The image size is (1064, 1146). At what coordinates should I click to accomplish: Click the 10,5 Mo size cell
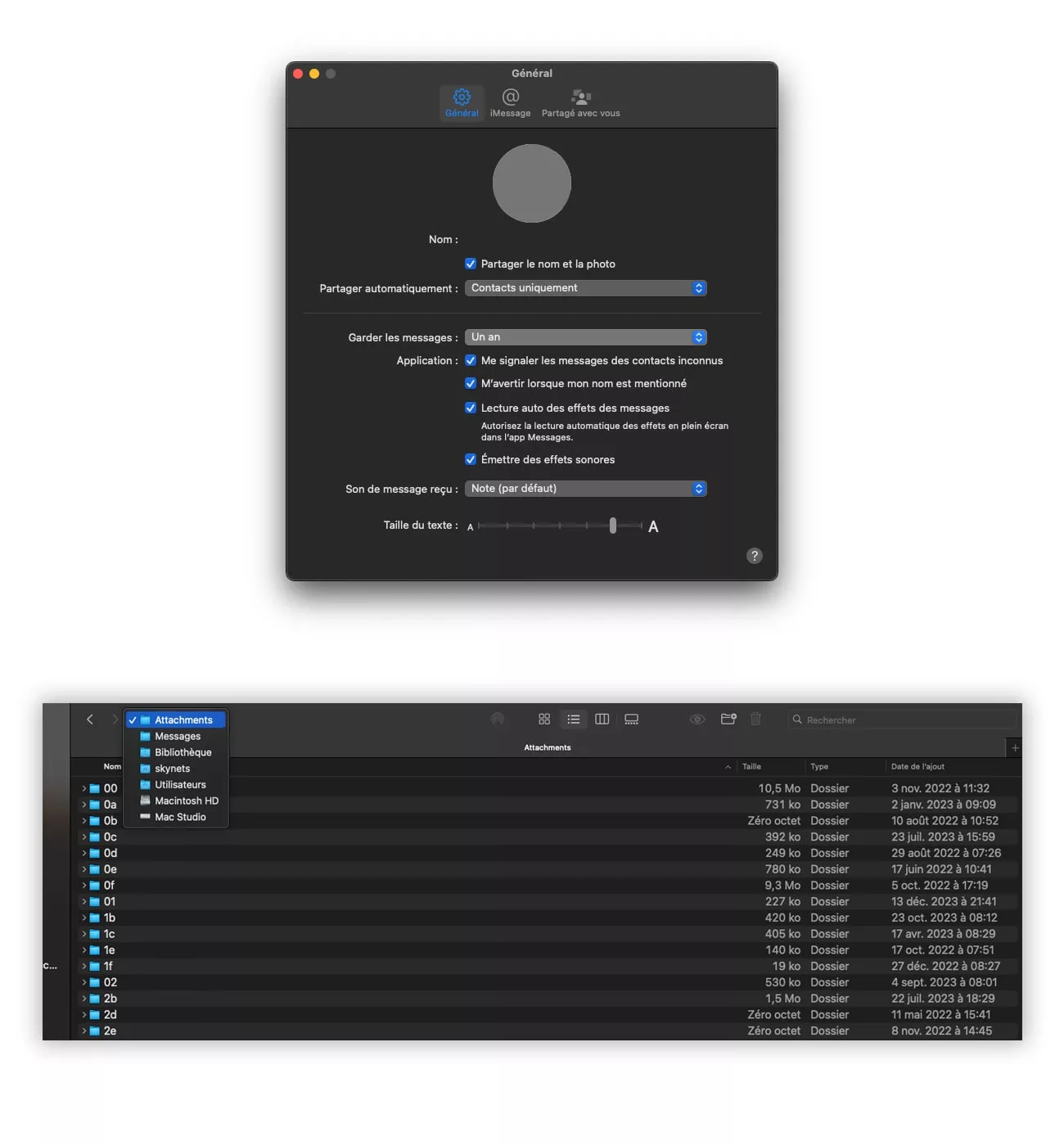tap(779, 788)
